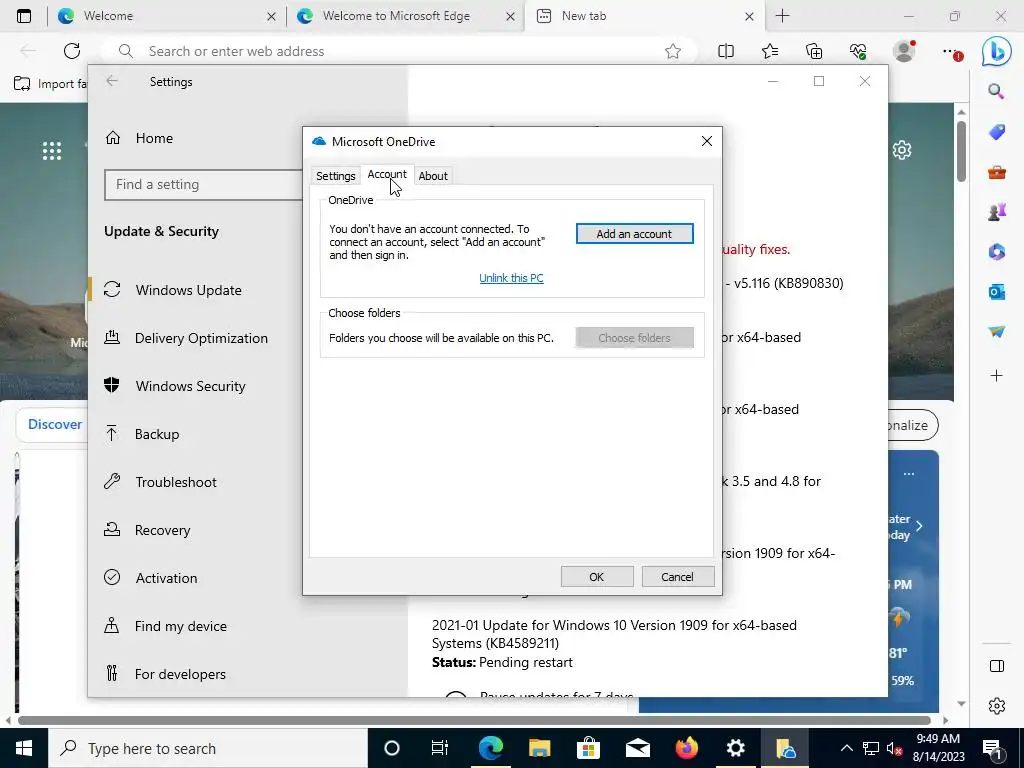Image resolution: width=1024 pixels, height=768 pixels.
Task: Open a new Edge tab with plus
Action: click(x=782, y=16)
